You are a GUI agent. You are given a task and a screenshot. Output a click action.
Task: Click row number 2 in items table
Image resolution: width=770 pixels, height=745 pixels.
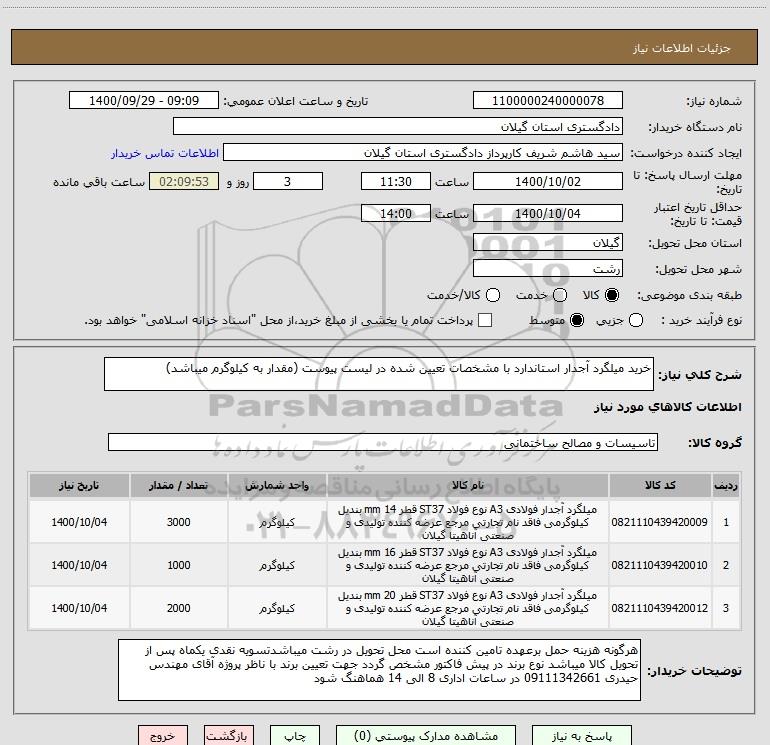pyautogui.click(x=726, y=565)
